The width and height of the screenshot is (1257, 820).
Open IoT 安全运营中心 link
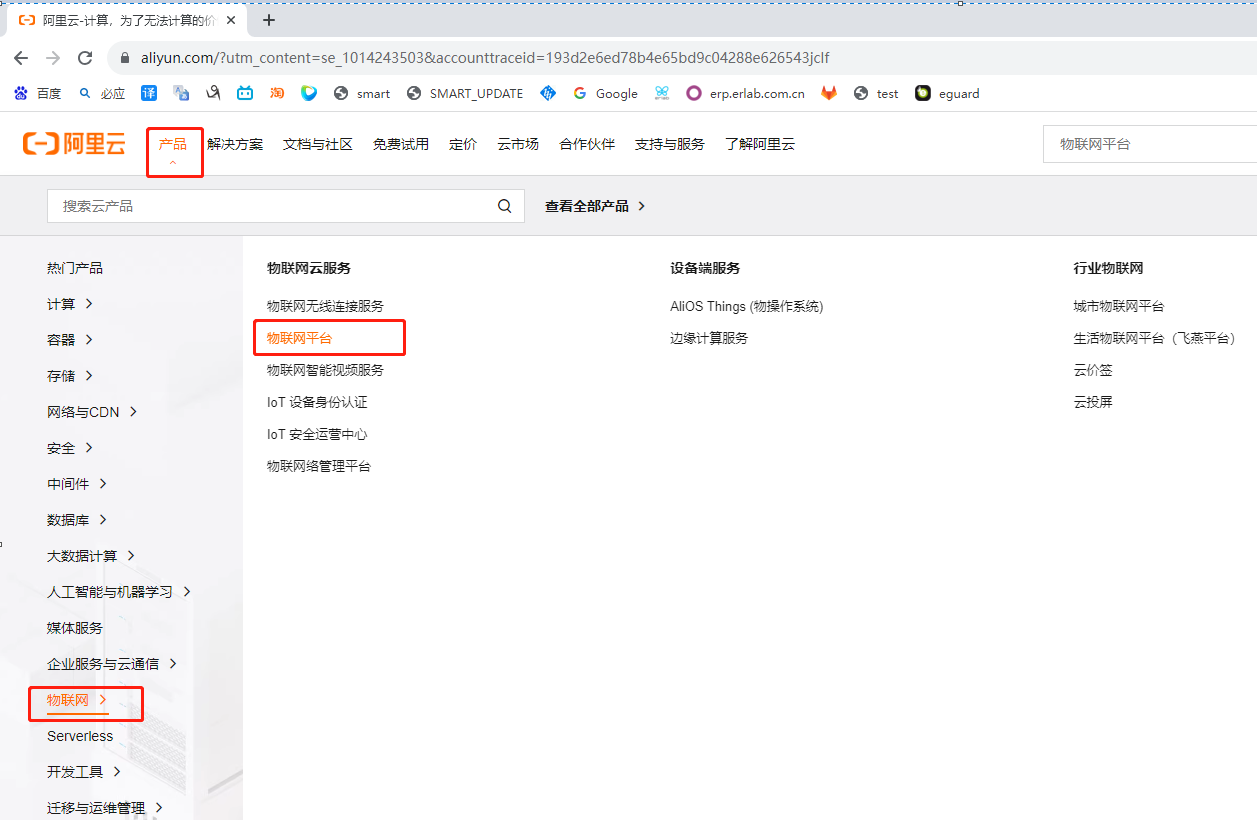317,434
